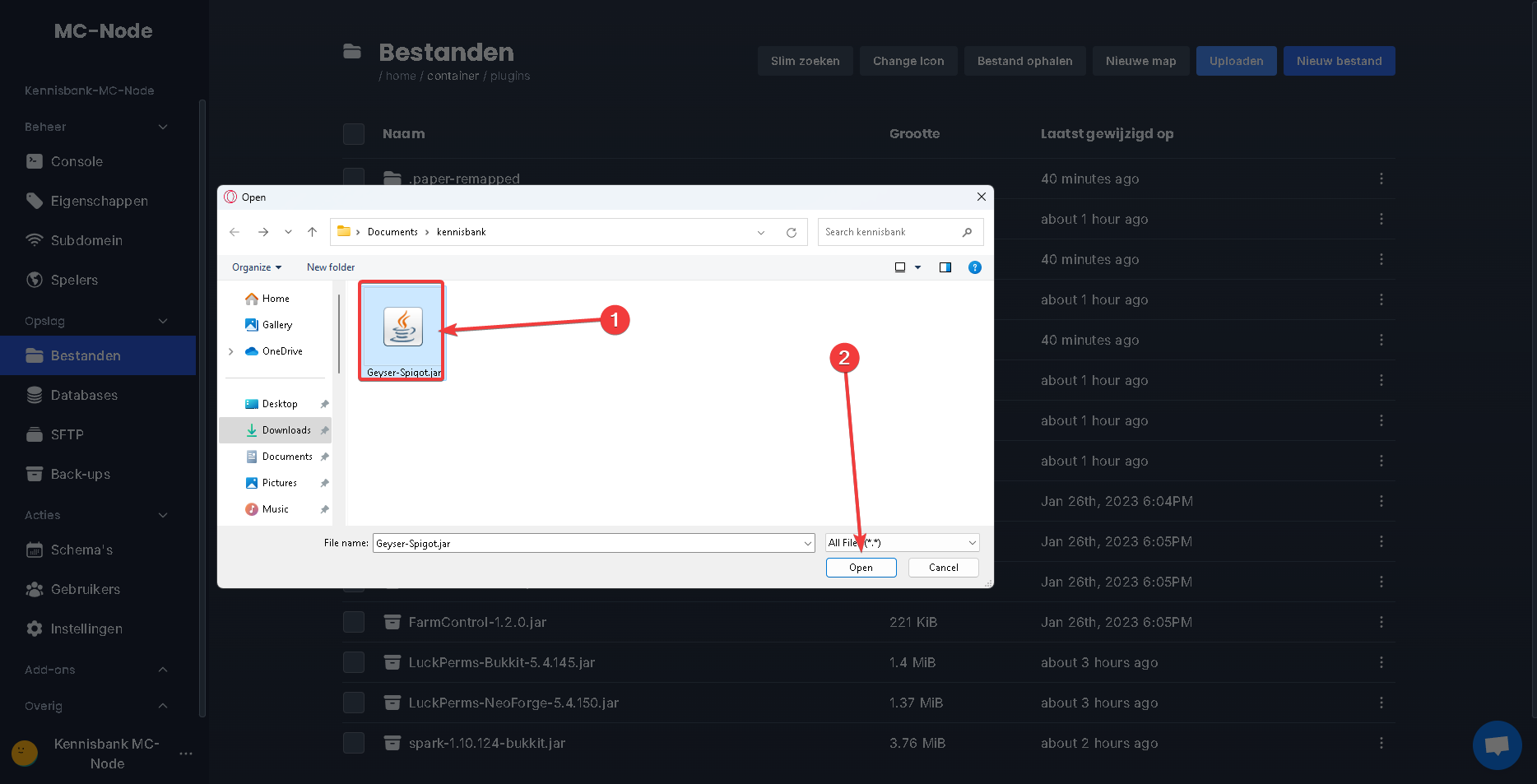Open the All Files type dropdown
The image size is (1537, 784).
pos(903,543)
